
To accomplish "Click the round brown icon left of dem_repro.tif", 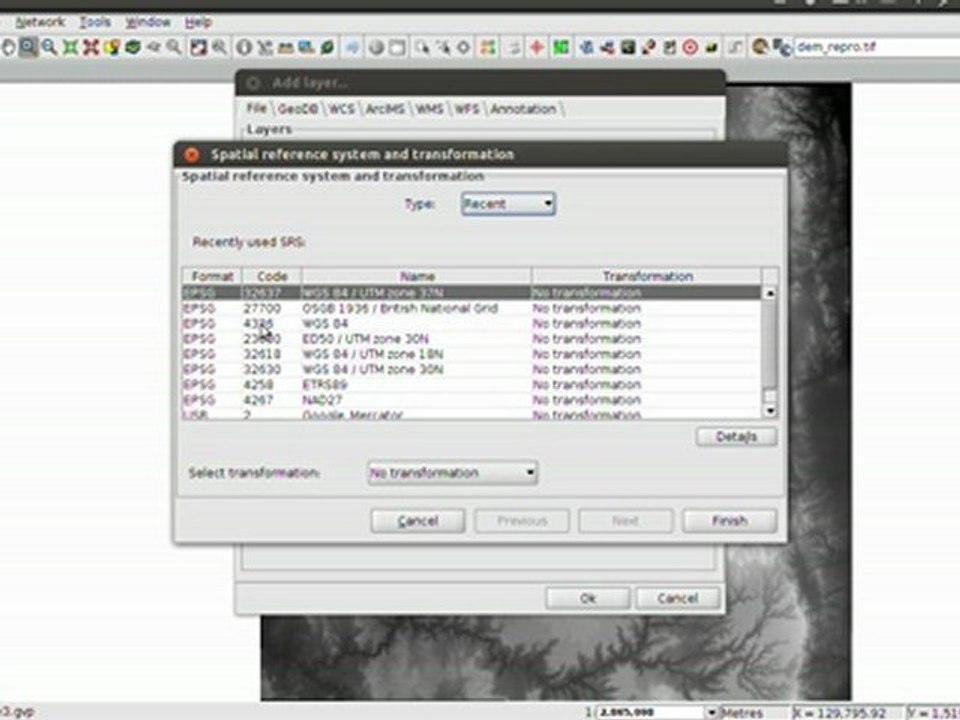I will coord(760,47).
